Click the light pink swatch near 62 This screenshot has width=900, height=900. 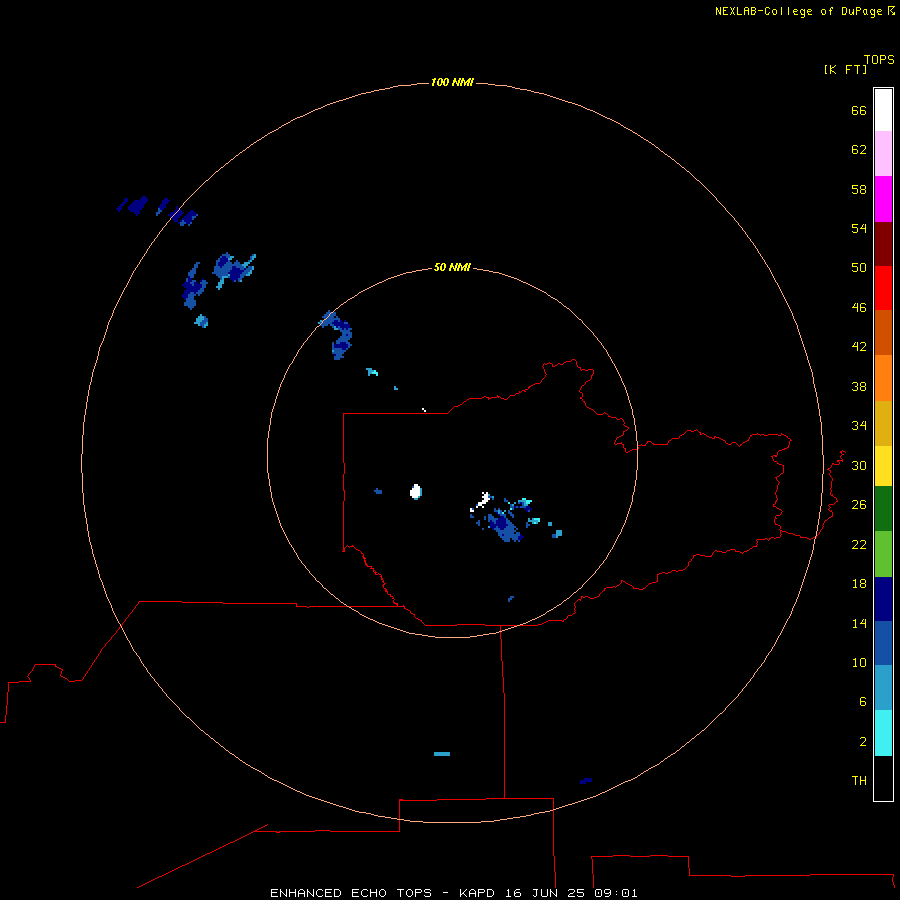pos(883,153)
